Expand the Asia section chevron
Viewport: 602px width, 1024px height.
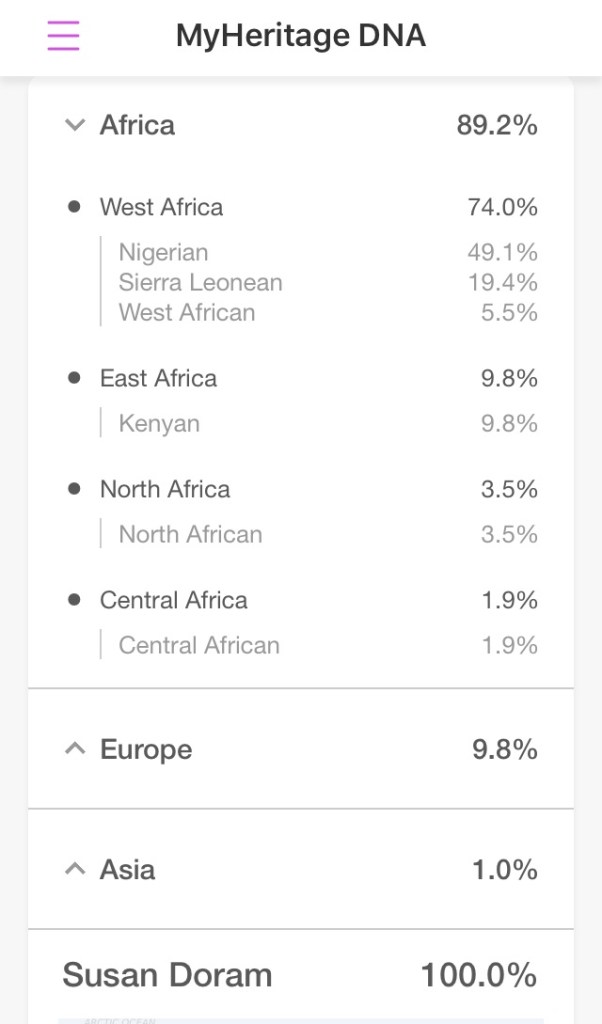[x=74, y=869]
